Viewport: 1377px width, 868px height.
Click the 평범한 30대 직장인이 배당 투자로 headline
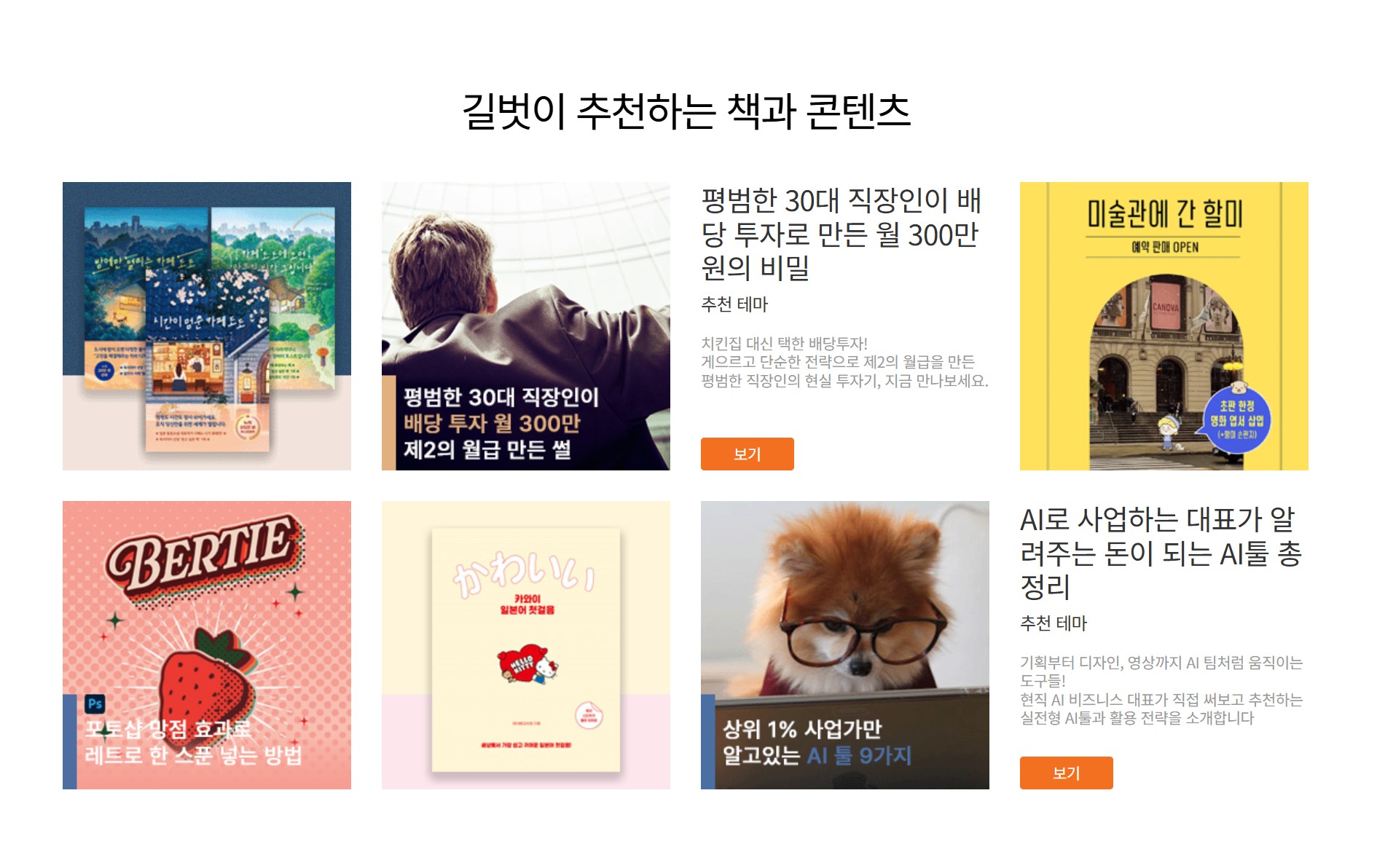(x=842, y=234)
